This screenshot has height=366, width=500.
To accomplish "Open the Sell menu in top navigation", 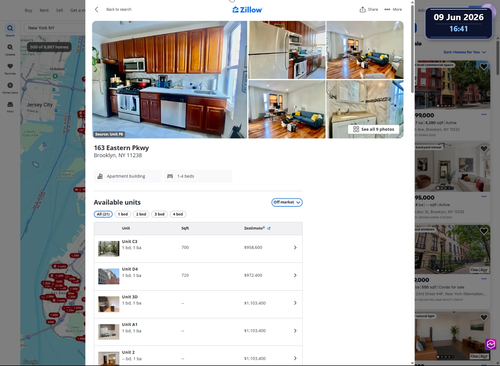I will tap(59, 10).
